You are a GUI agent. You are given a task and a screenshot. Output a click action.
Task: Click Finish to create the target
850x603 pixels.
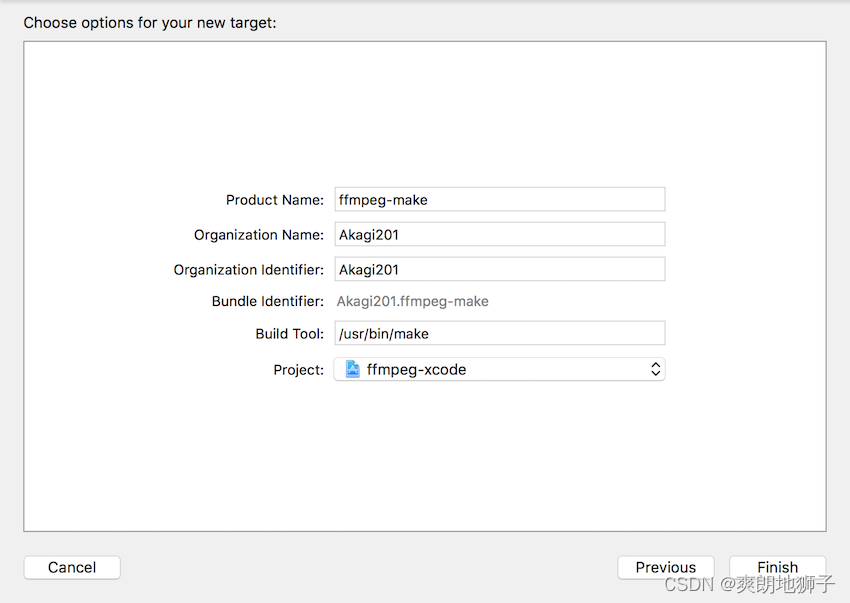[777, 567]
